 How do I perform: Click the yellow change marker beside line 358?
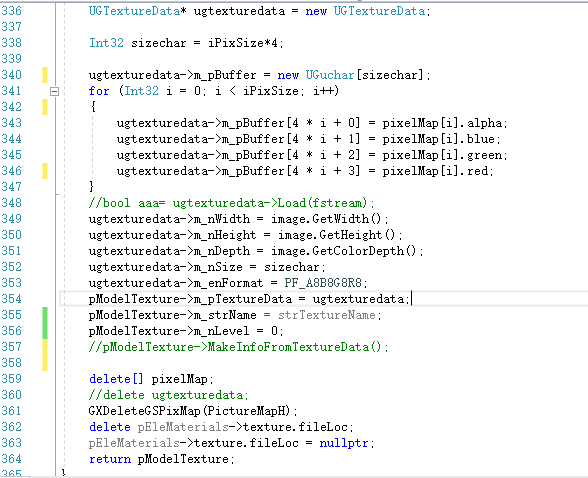[45, 363]
